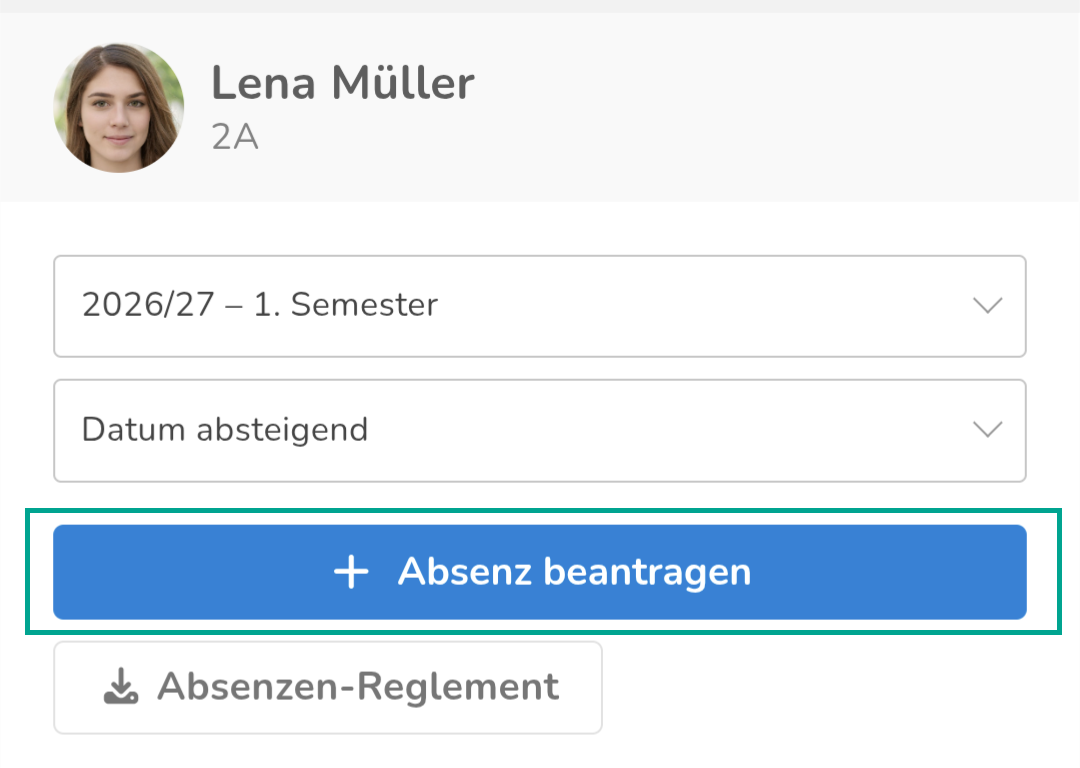
Task: Click the download icon beside Absenzen-Reglement
Action: (121, 686)
